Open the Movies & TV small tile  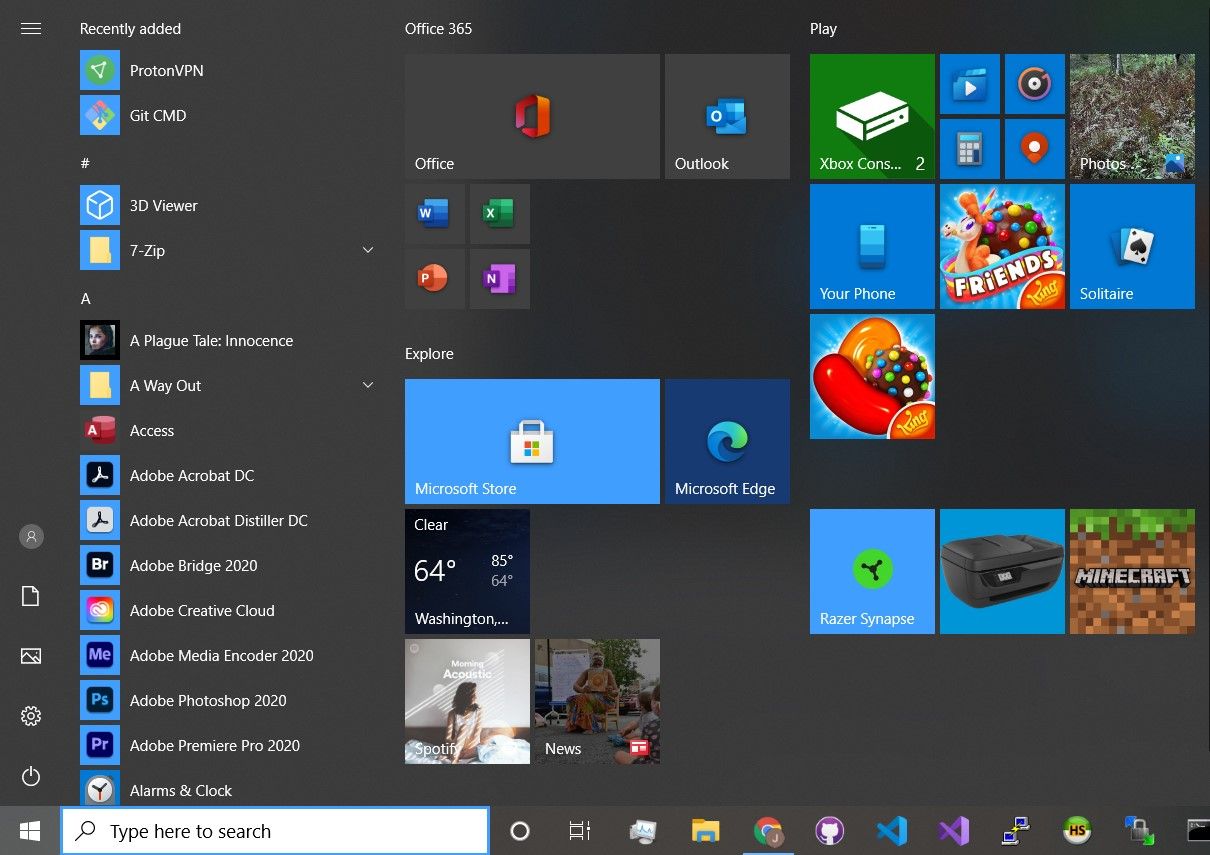click(x=970, y=84)
